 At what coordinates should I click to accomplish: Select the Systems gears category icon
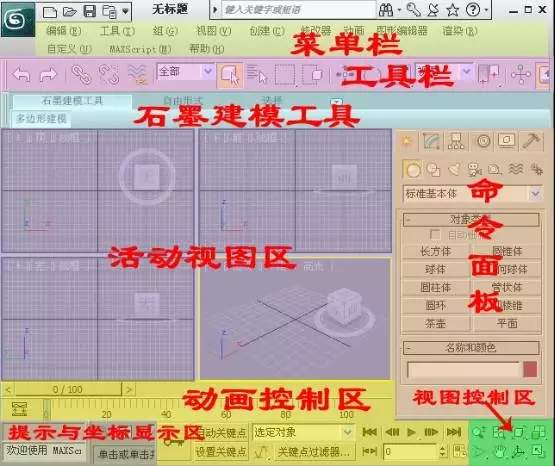537,169
